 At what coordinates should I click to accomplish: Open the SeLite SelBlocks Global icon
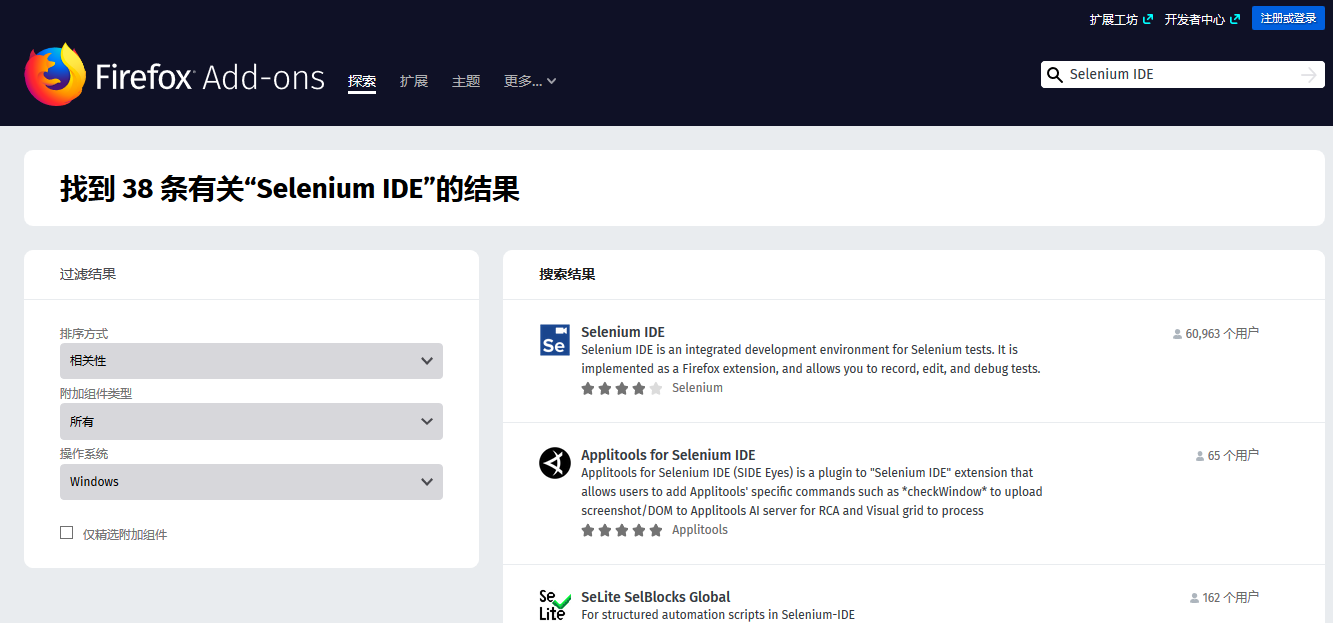tap(554, 605)
